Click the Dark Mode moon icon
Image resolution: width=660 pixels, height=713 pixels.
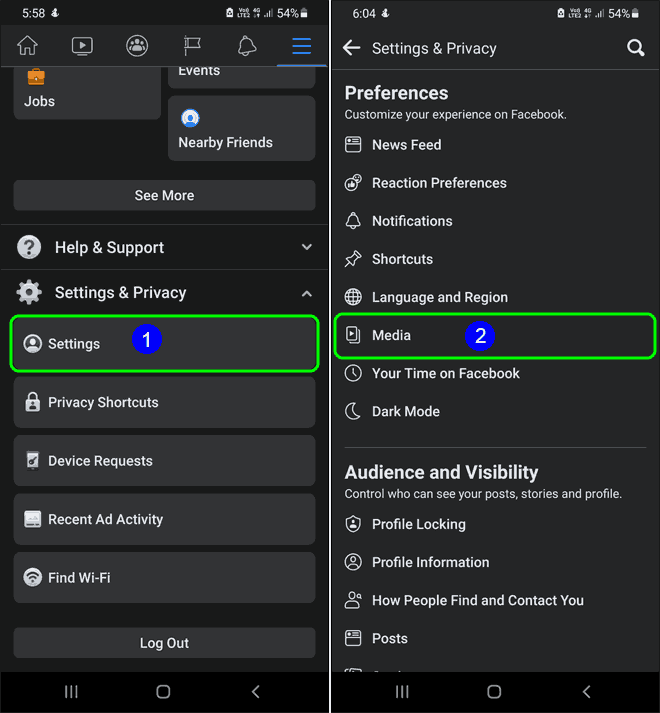coord(353,412)
